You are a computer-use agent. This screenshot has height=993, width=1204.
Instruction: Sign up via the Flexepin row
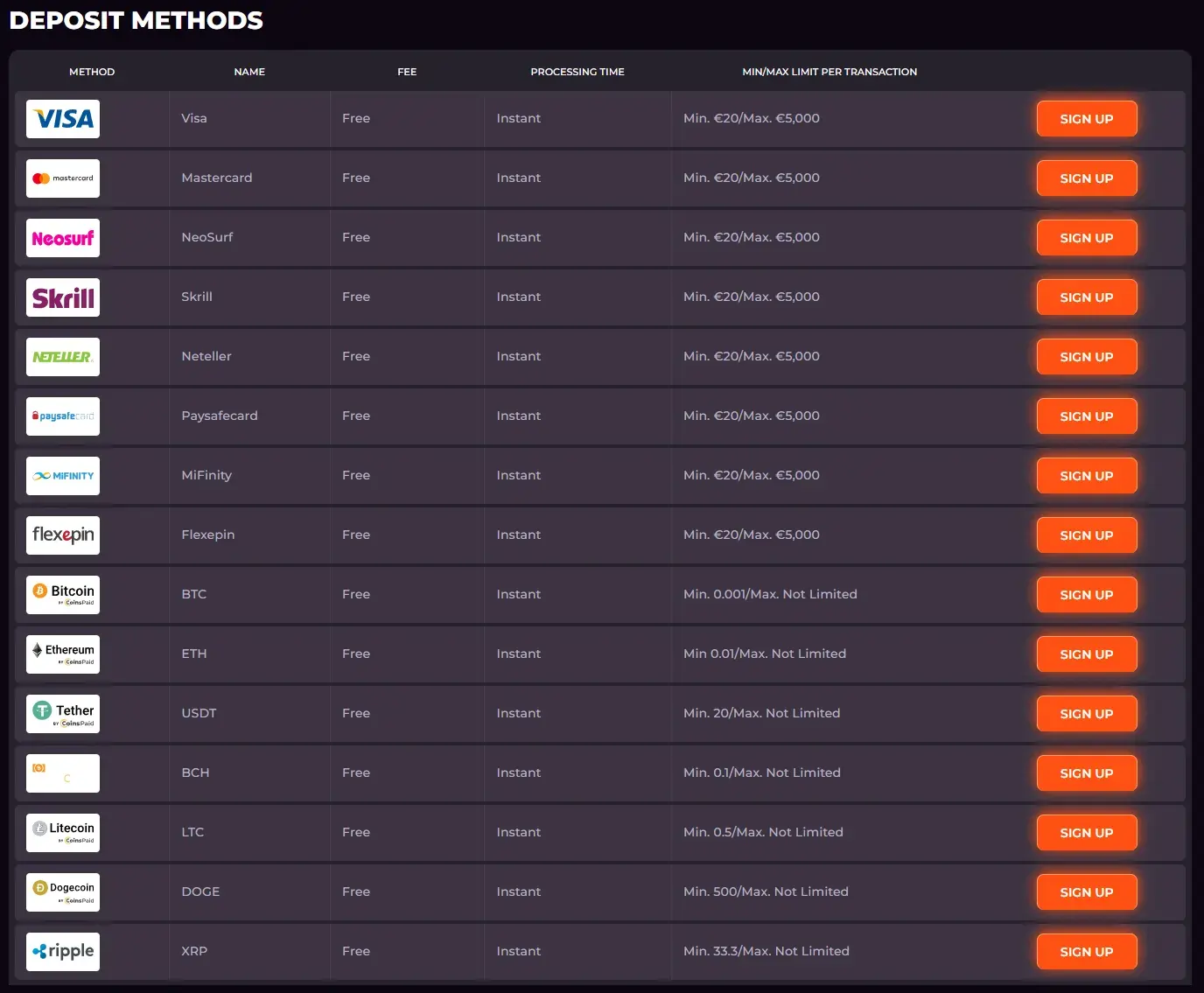coord(1087,535)
